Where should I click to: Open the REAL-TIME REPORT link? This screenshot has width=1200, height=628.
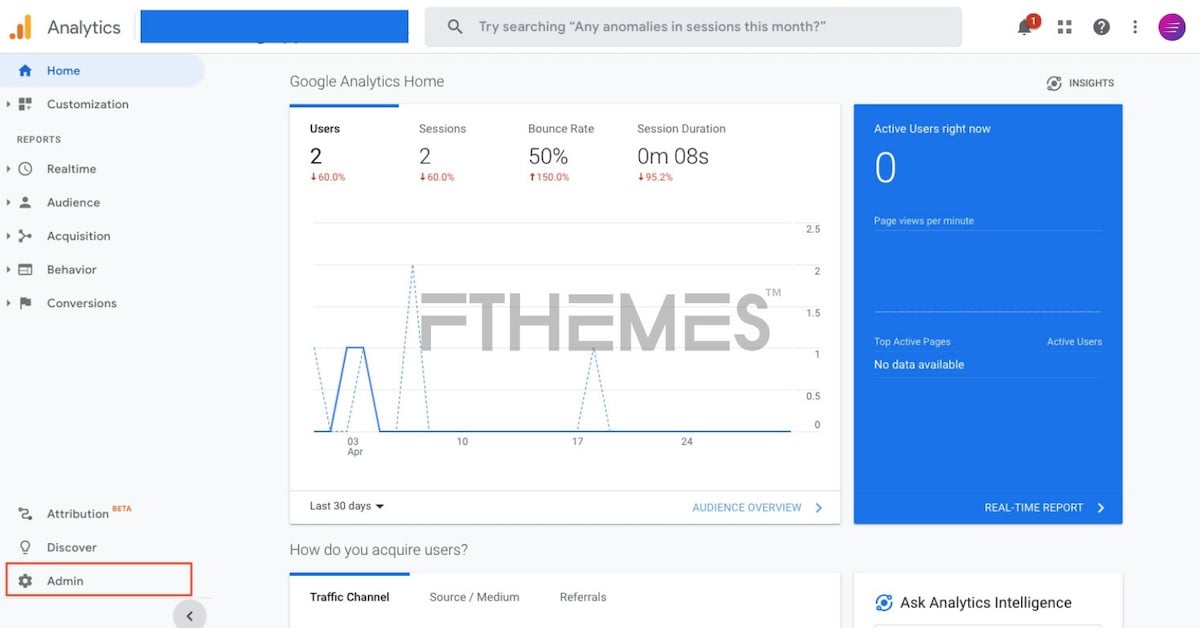[x=1034, y=508]
